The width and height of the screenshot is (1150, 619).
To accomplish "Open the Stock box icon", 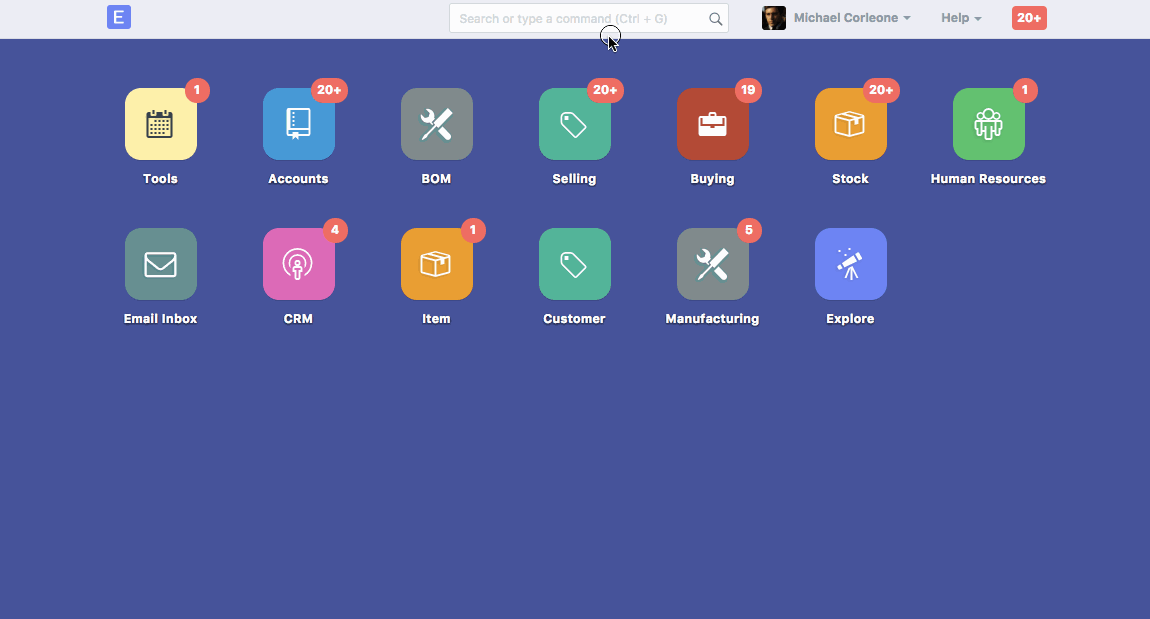I will (x=850, y=124).
